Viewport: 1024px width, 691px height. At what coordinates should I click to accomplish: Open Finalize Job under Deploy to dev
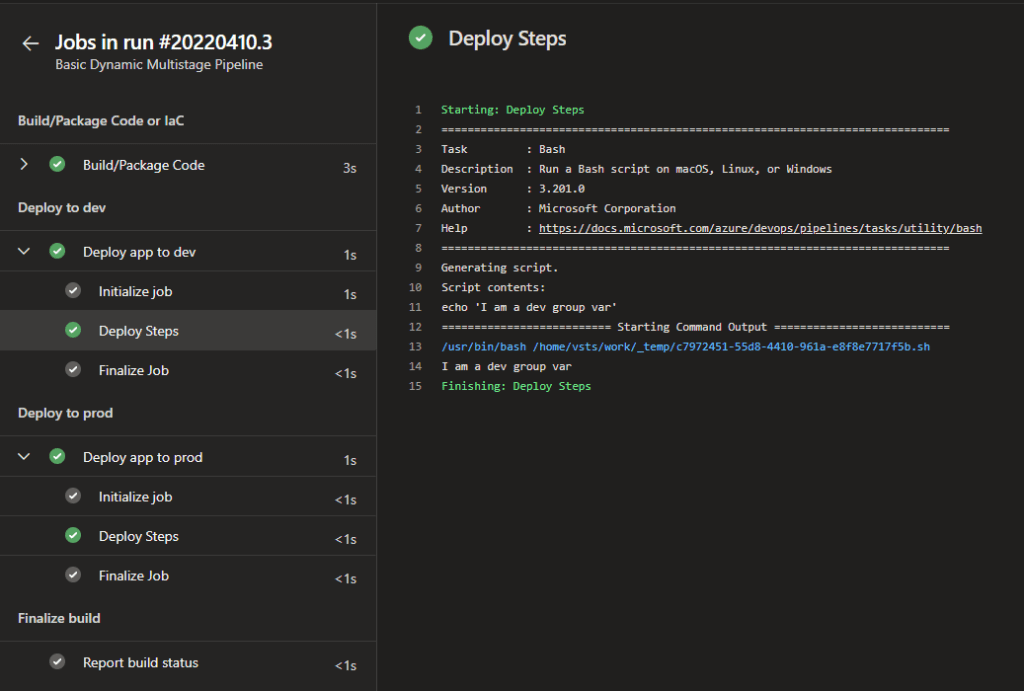pyautogui.click(x=133, y=370)
